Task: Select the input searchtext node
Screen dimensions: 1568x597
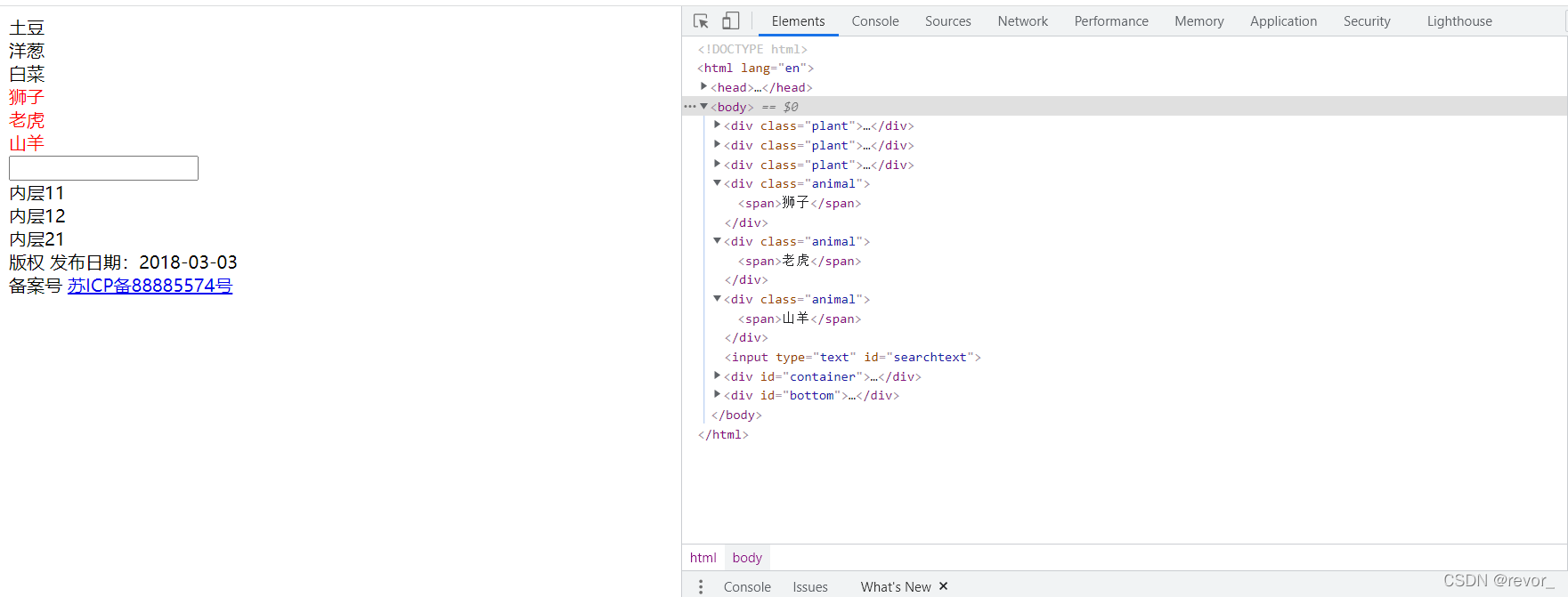Action: click(852, 357)
